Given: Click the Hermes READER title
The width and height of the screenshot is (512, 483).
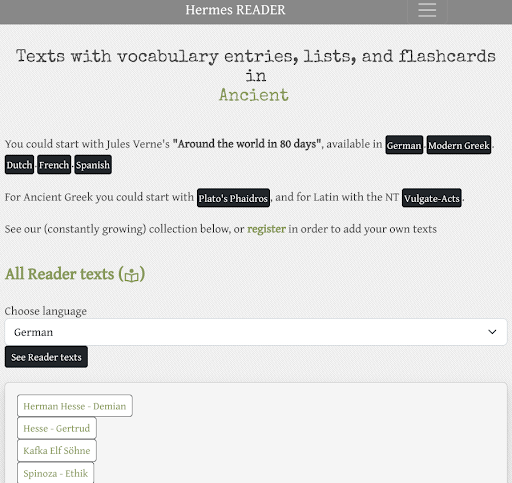Looking at the screenshot, I should pos(235,10).
